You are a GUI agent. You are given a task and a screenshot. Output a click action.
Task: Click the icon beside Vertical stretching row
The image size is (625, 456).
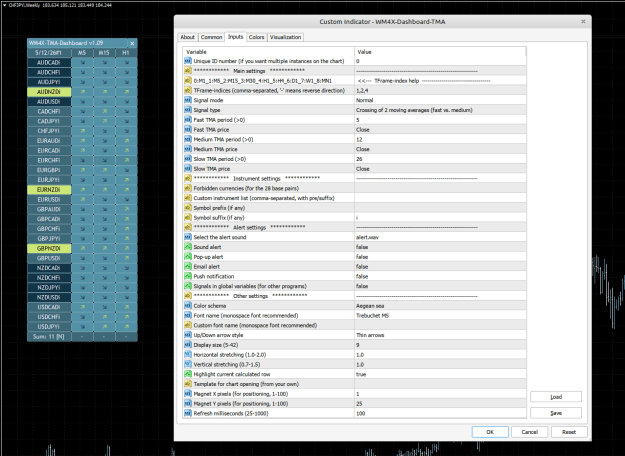coord(188,364)
